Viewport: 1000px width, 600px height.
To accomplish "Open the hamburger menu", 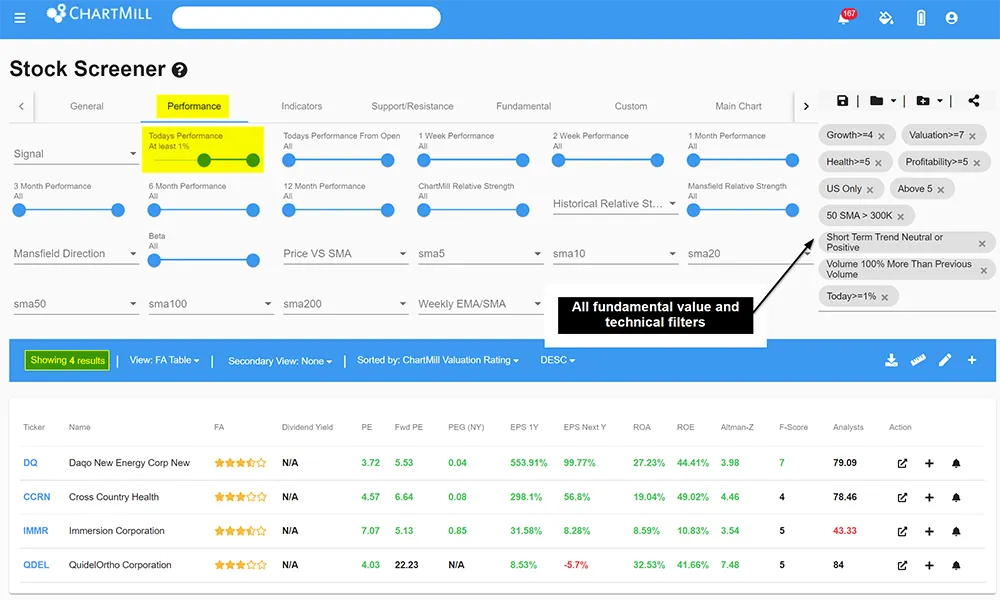I will click(20, 18).
